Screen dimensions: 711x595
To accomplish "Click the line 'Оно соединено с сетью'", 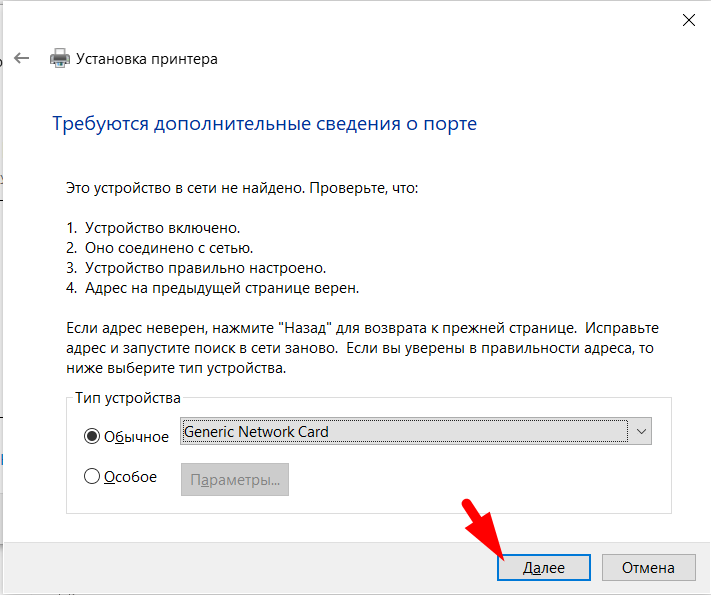I will click(159, 249).
